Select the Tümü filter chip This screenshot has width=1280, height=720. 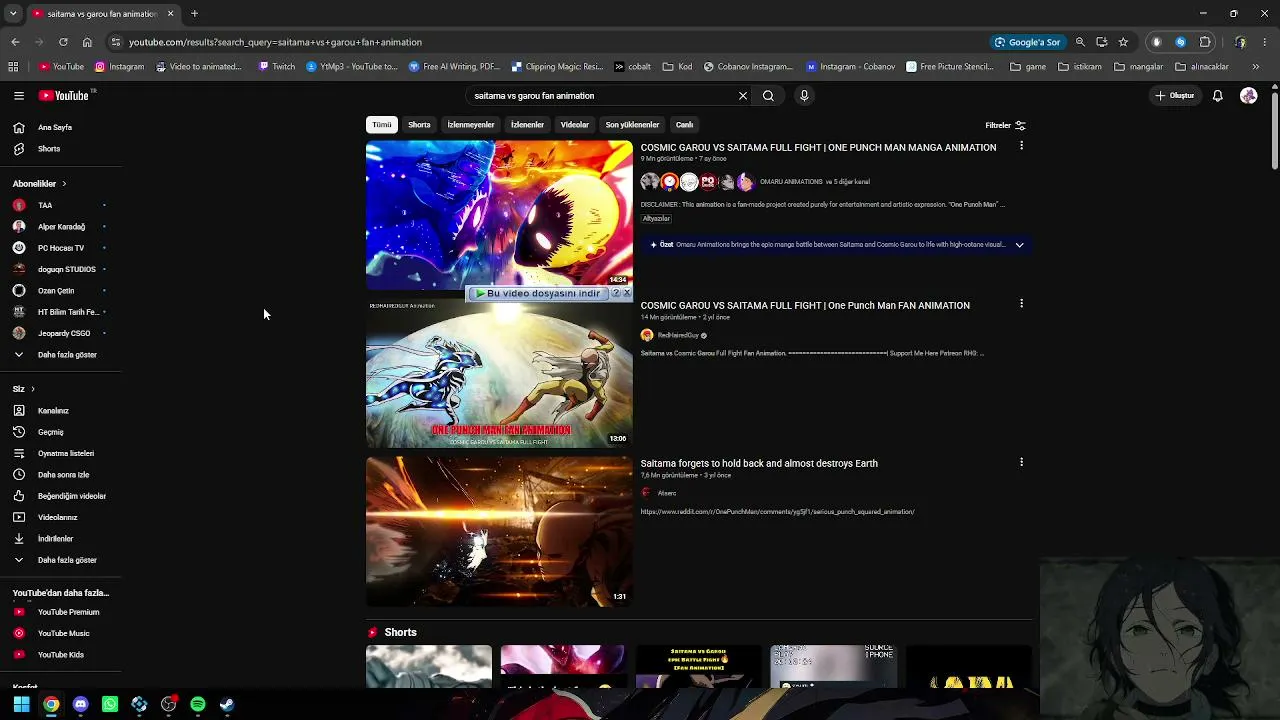click(x=382, y=125)
